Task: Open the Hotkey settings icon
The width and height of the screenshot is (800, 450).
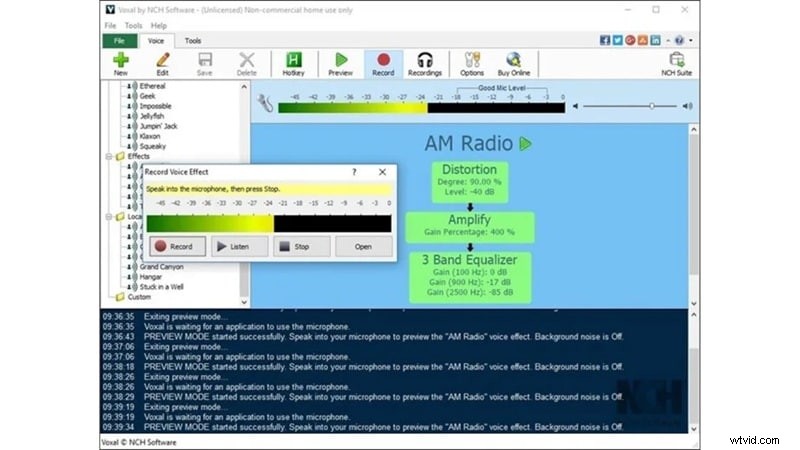Action: click(x=294, y=61)
